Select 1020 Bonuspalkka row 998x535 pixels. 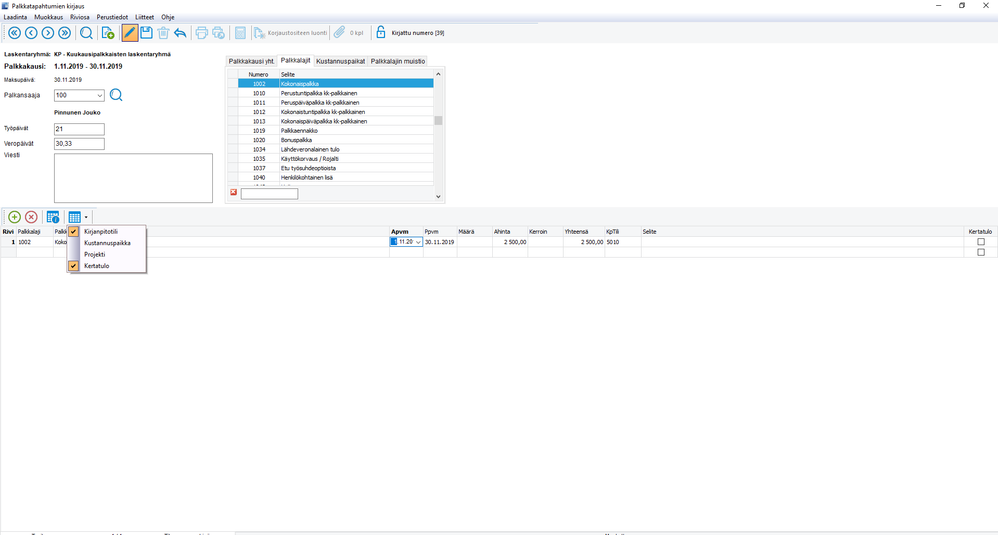point(335,140)
